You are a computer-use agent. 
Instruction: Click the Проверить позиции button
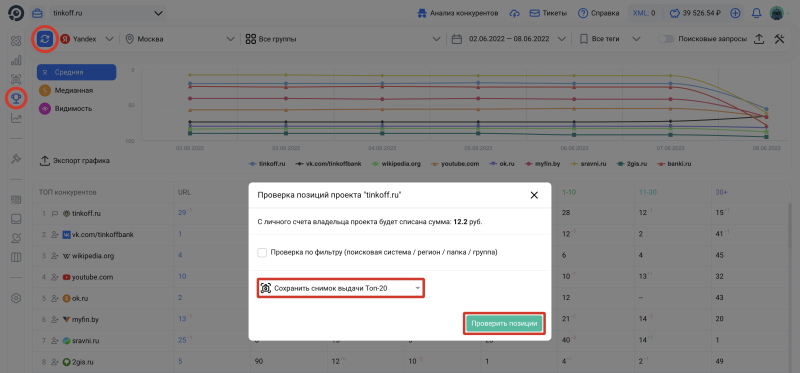[x=504, y=324]
